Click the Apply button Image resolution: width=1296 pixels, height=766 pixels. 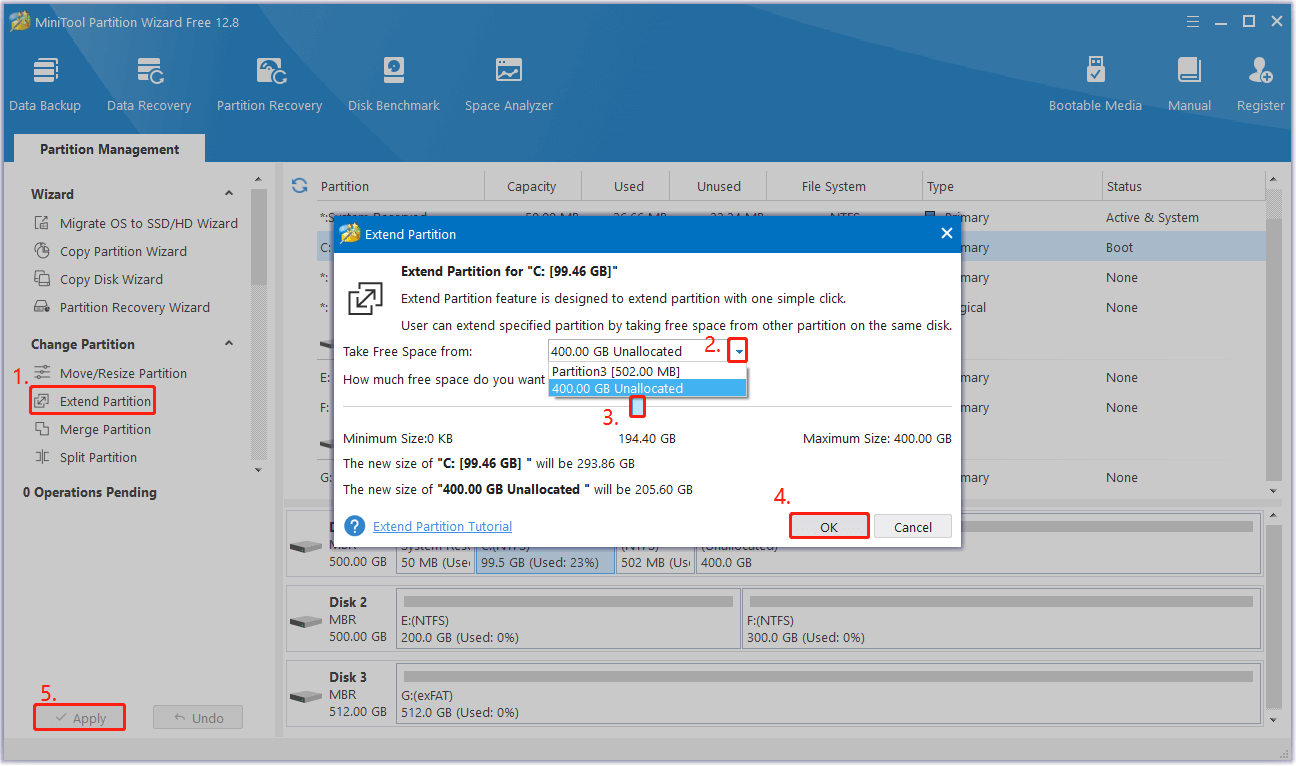[80, 718]
